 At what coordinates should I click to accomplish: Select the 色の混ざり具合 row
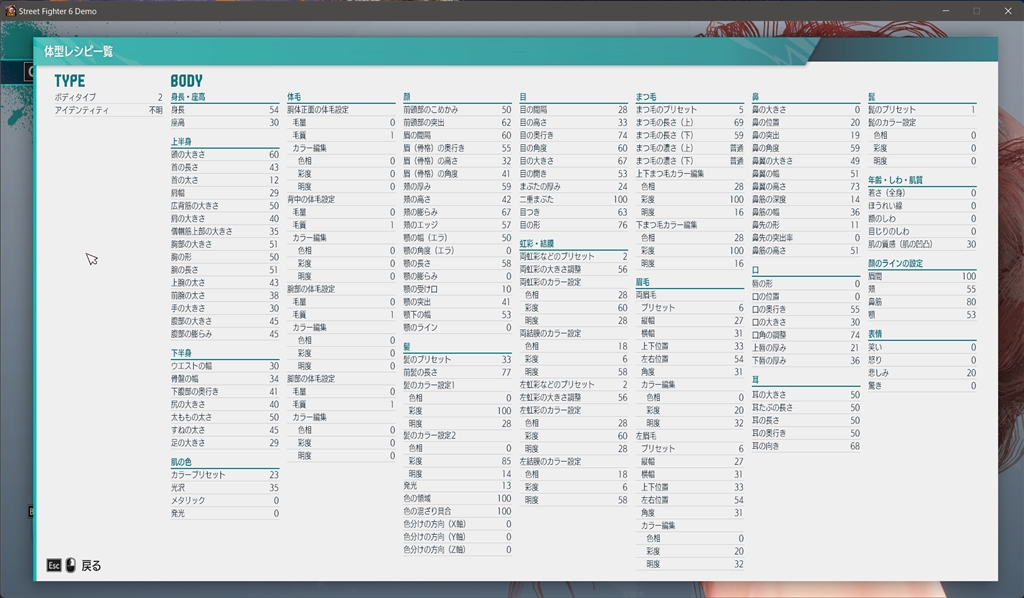[457, 511]
